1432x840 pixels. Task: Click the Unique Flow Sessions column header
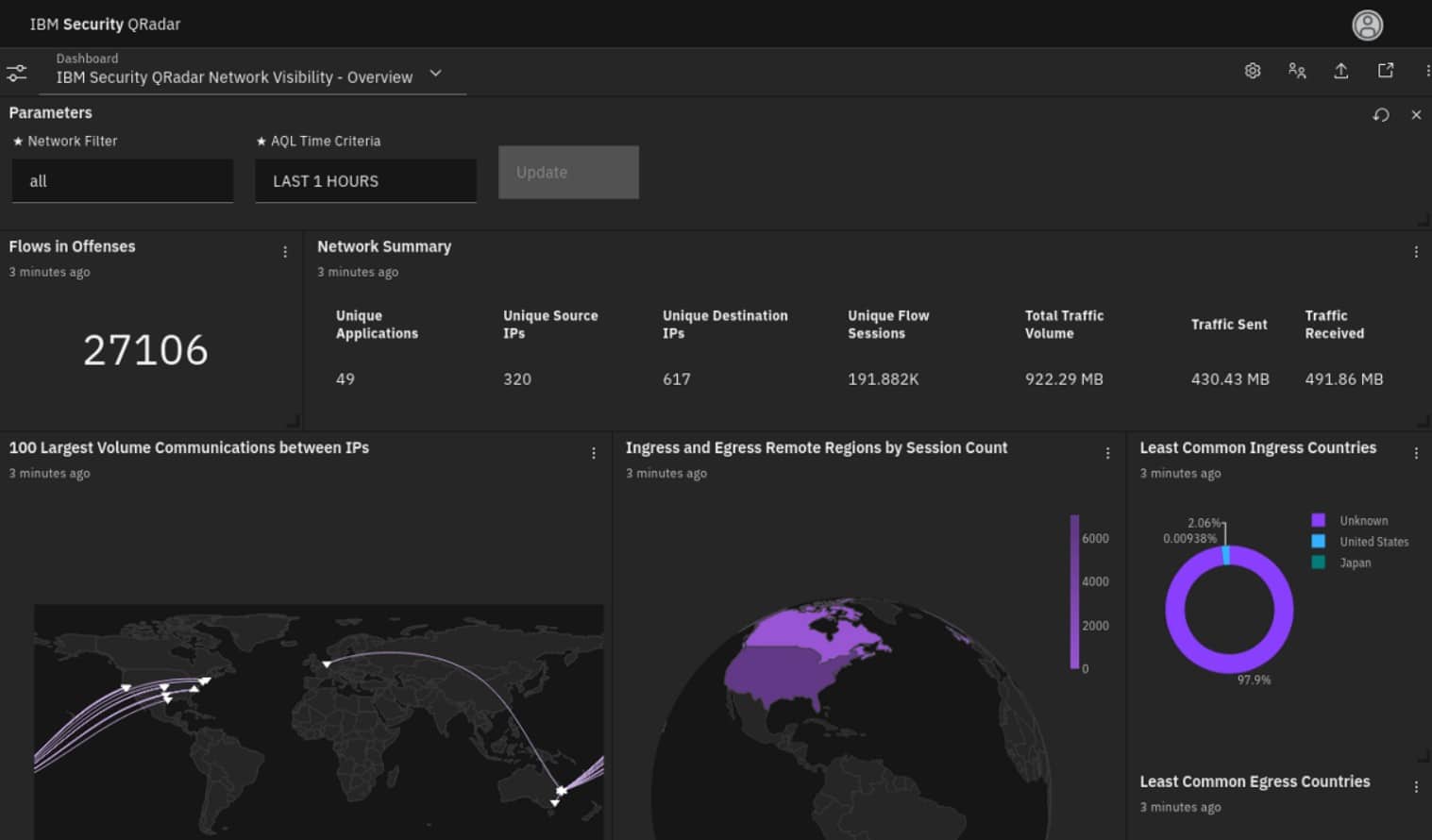coord(888,325)
